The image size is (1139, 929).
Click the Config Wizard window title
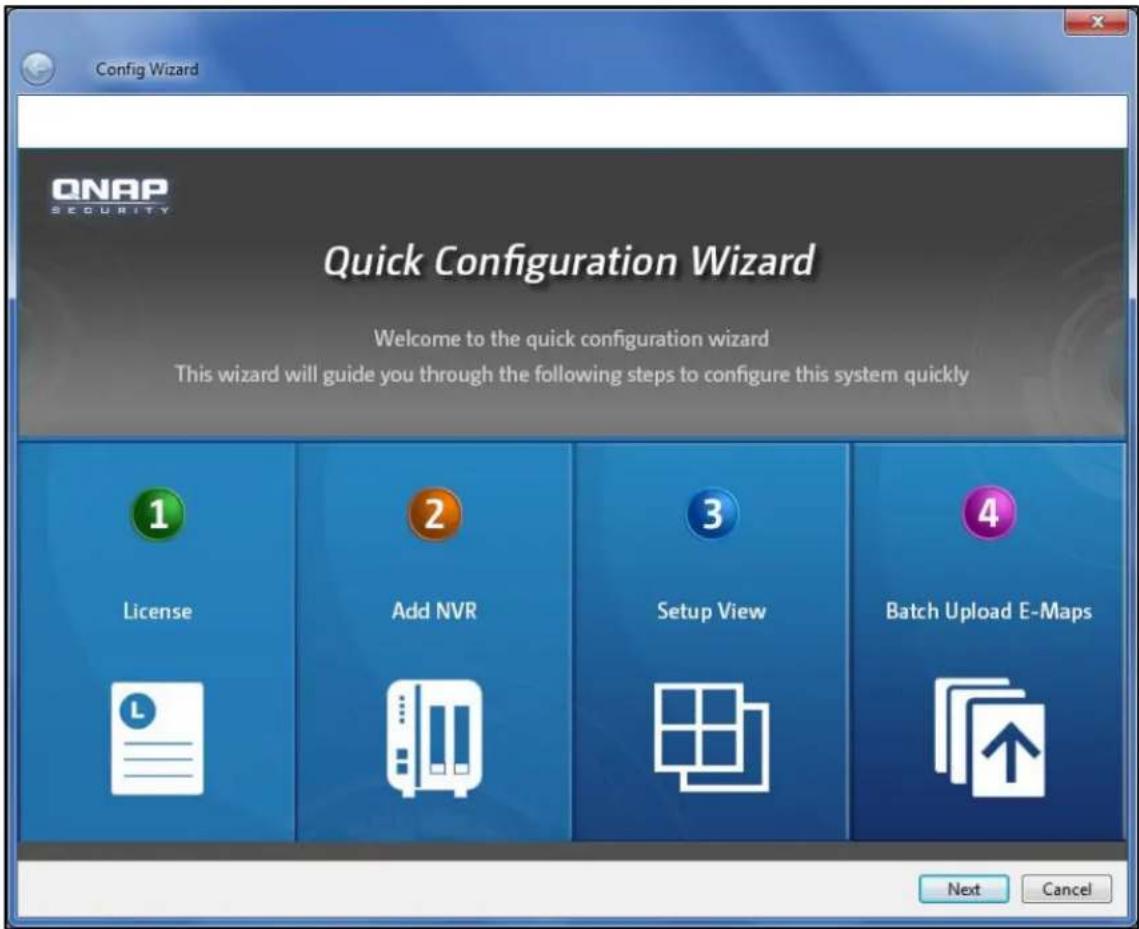(x=147, y=69)
